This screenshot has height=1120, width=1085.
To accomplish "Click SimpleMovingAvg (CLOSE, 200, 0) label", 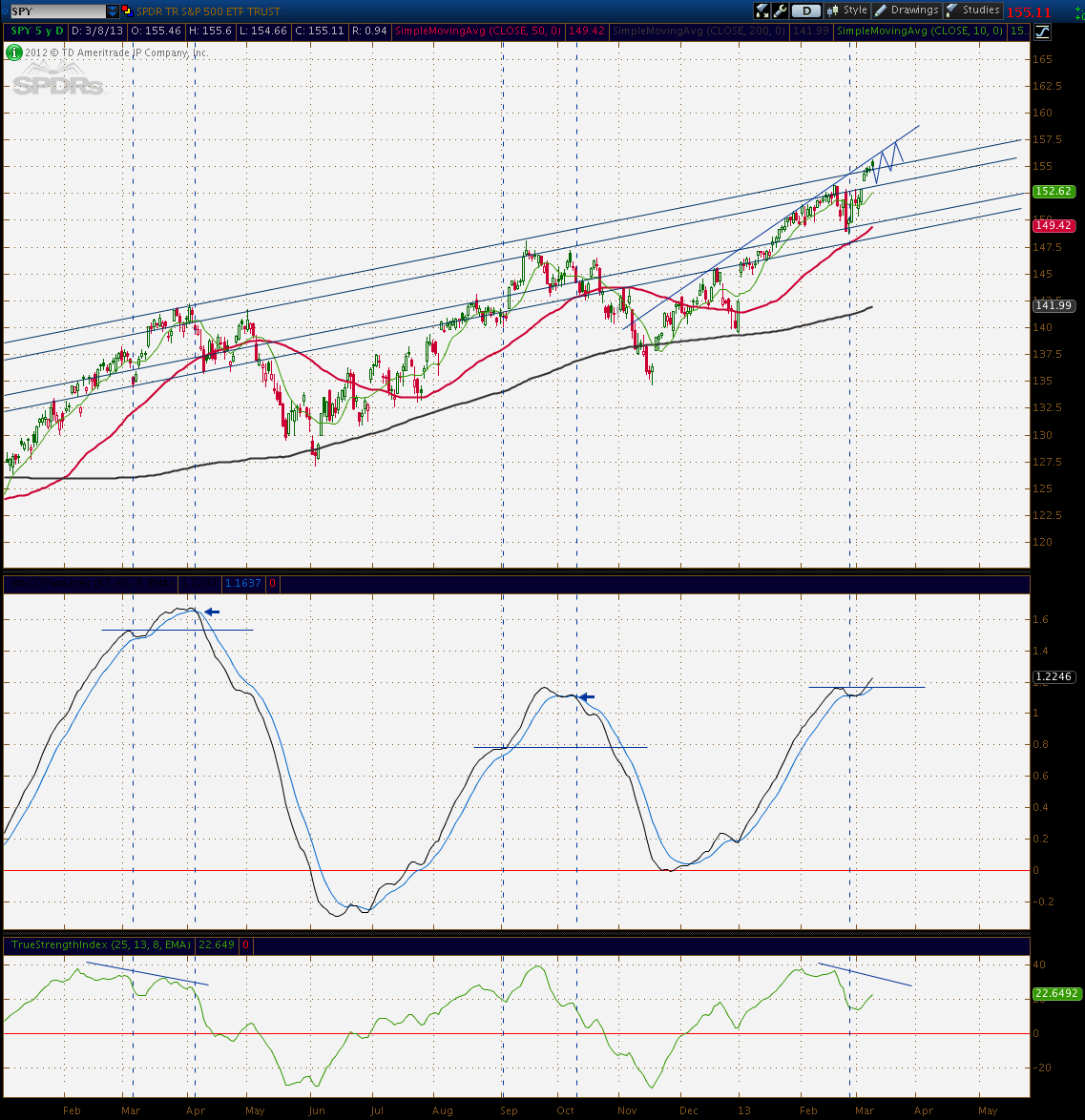I will coord(699,31).
